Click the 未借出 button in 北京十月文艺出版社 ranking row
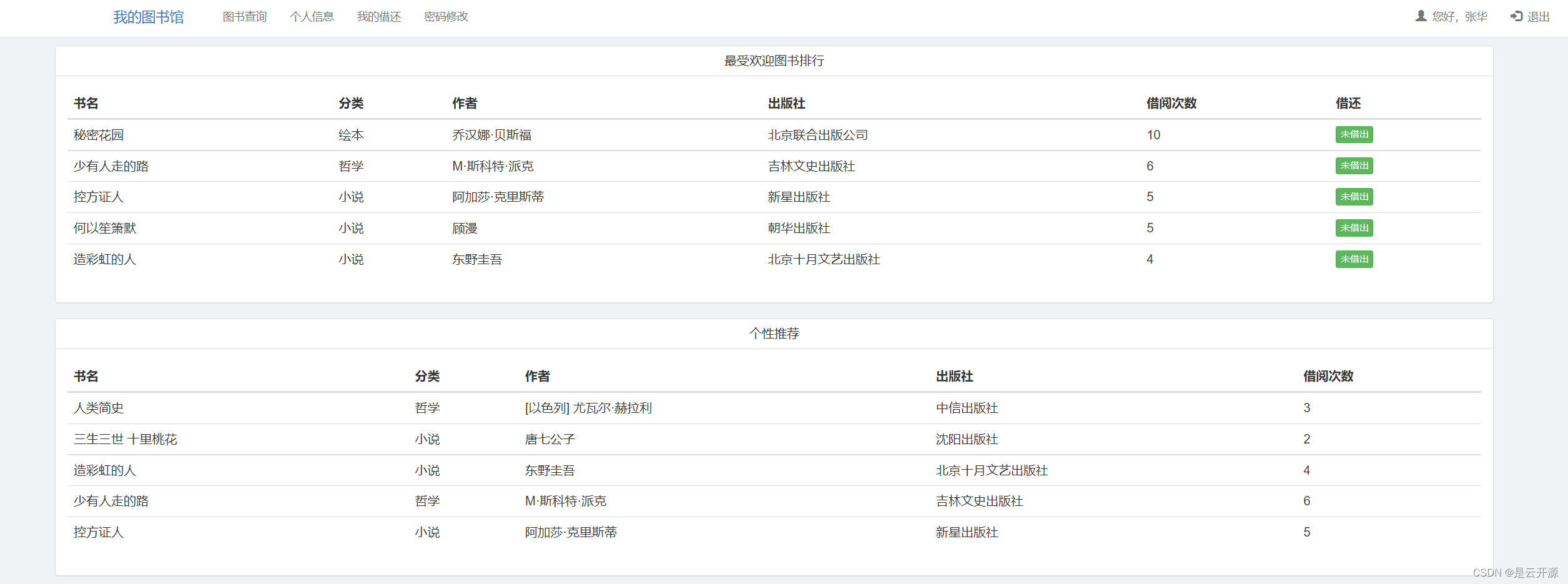 coord(1354,259)
